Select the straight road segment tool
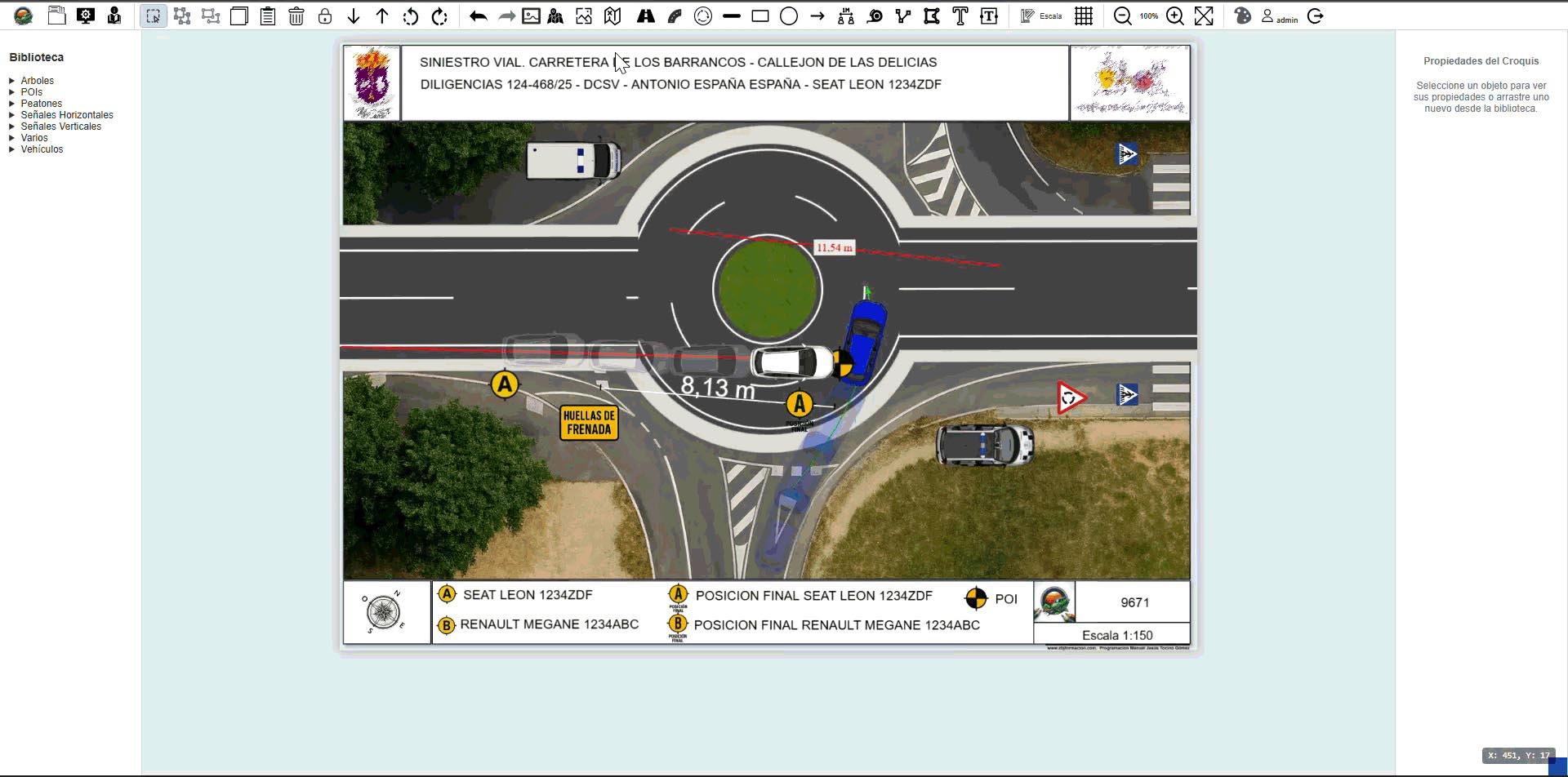 pyautogui.click(x=645, y=16)
